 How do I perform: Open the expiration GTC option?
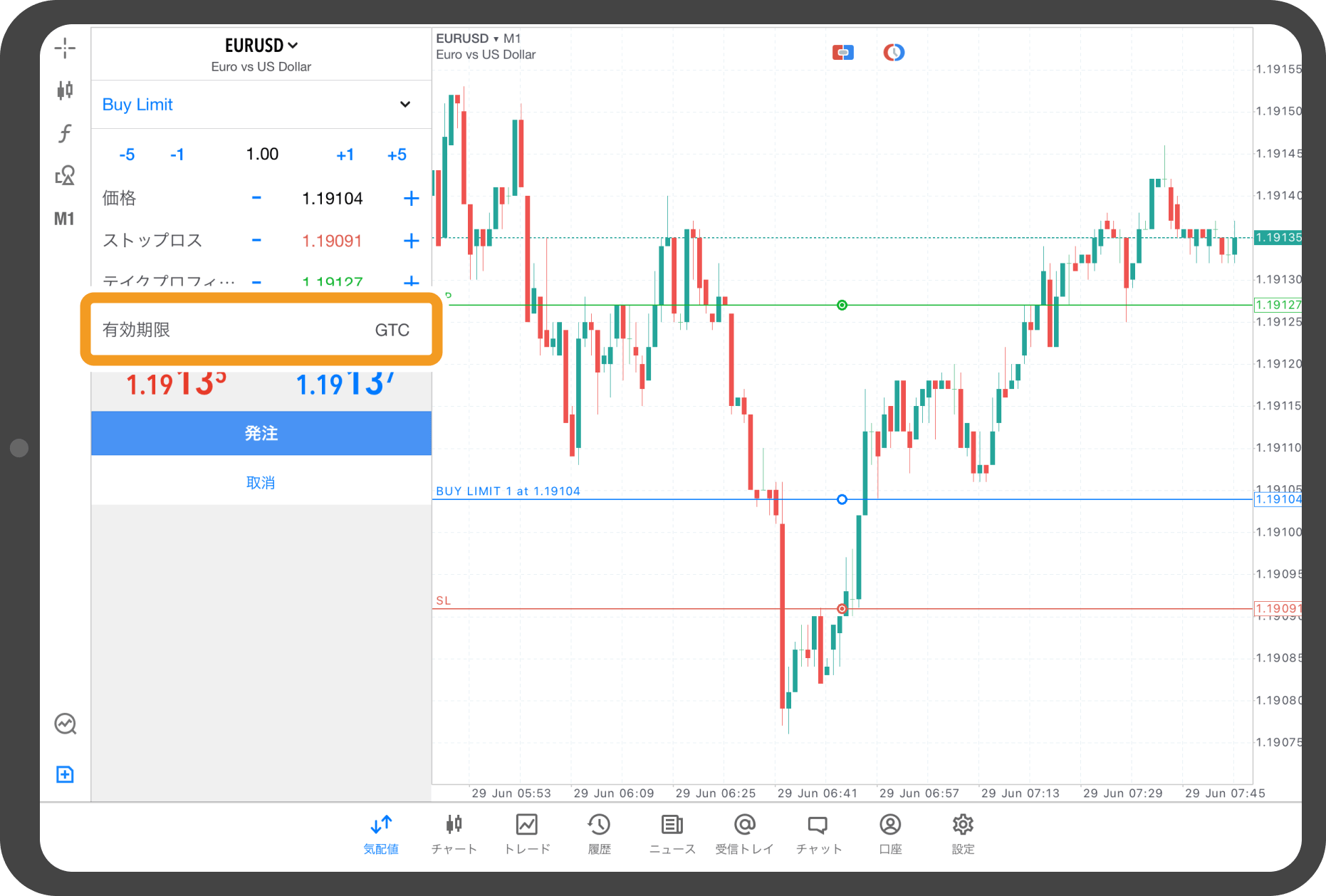tap(261, 330)
